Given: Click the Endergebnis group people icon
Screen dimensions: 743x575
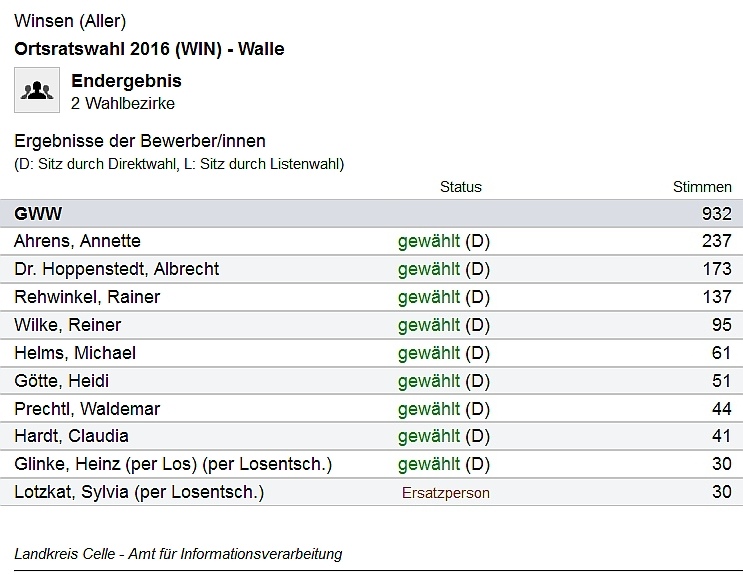Looking at the screenshot, I should [x=37, y=91].
